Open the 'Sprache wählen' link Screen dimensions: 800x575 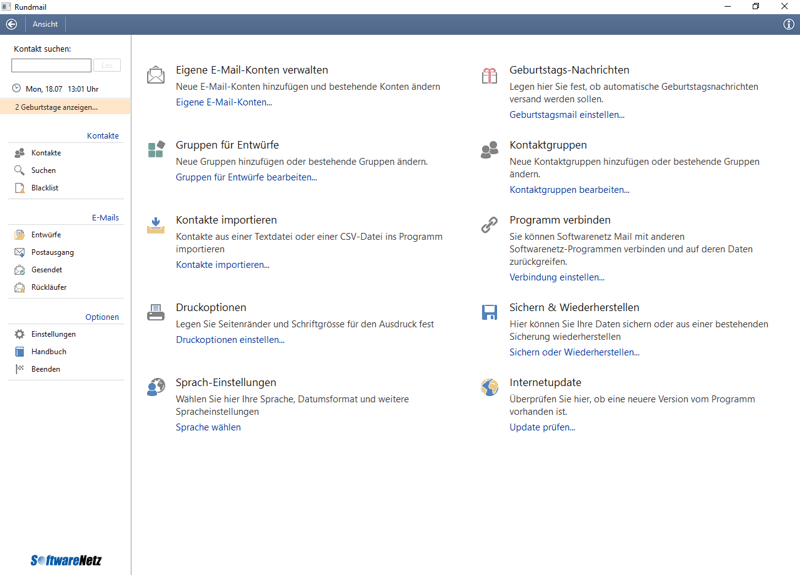coord(208,427)
